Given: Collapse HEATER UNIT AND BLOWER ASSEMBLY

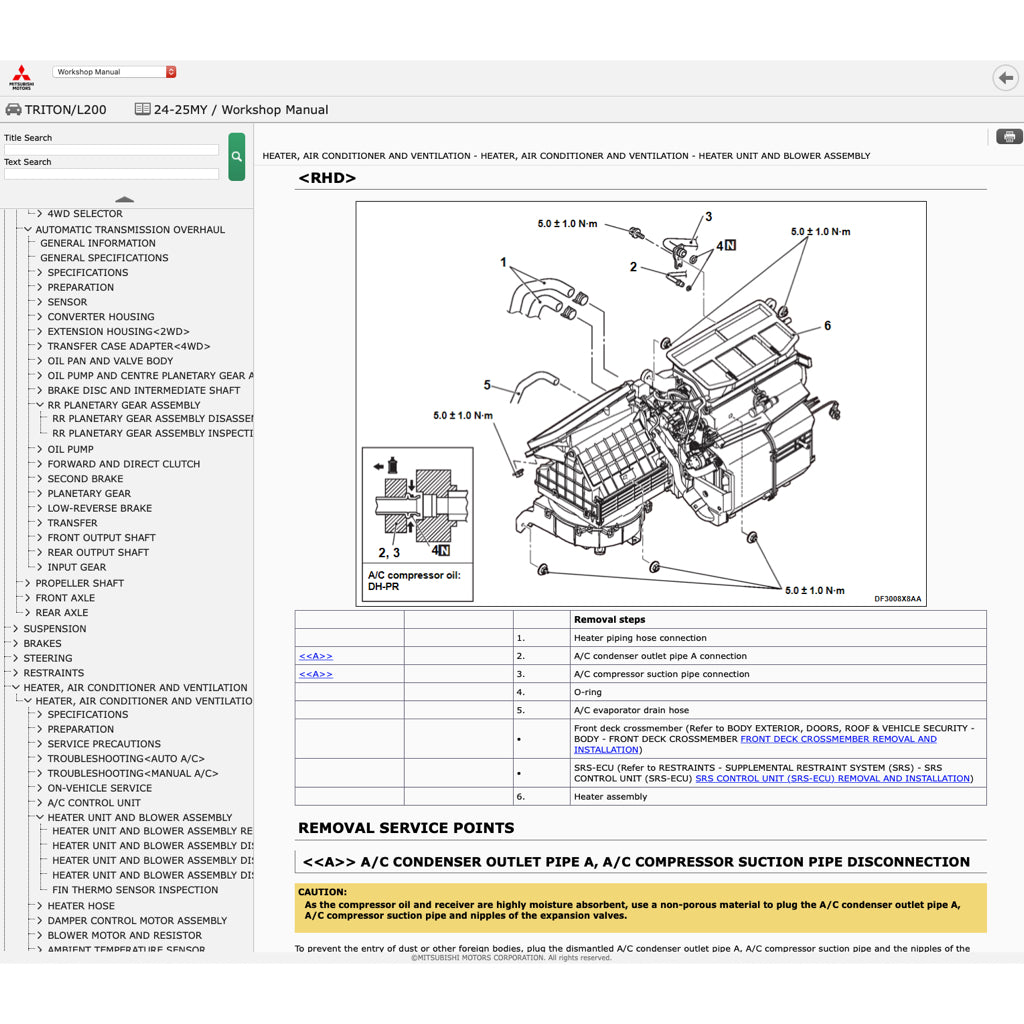Looking at the screenshot, I should (x=39, y=817).
